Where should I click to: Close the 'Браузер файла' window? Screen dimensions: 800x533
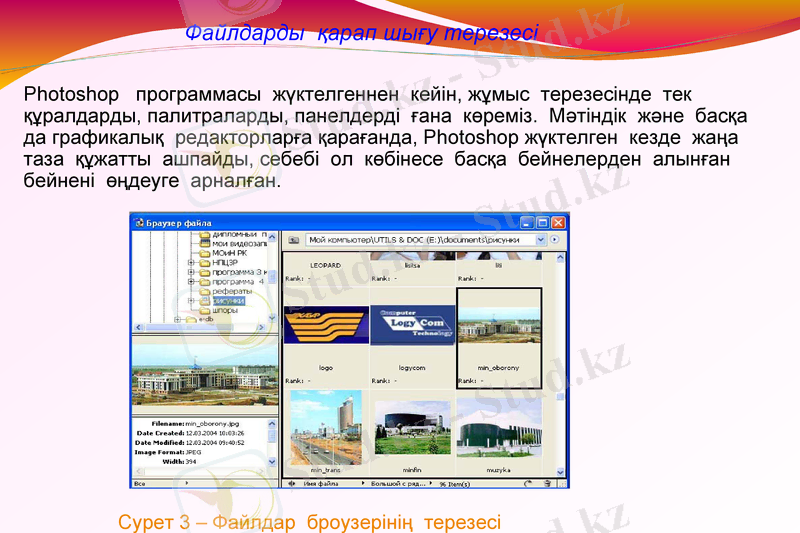click(559, 223)
